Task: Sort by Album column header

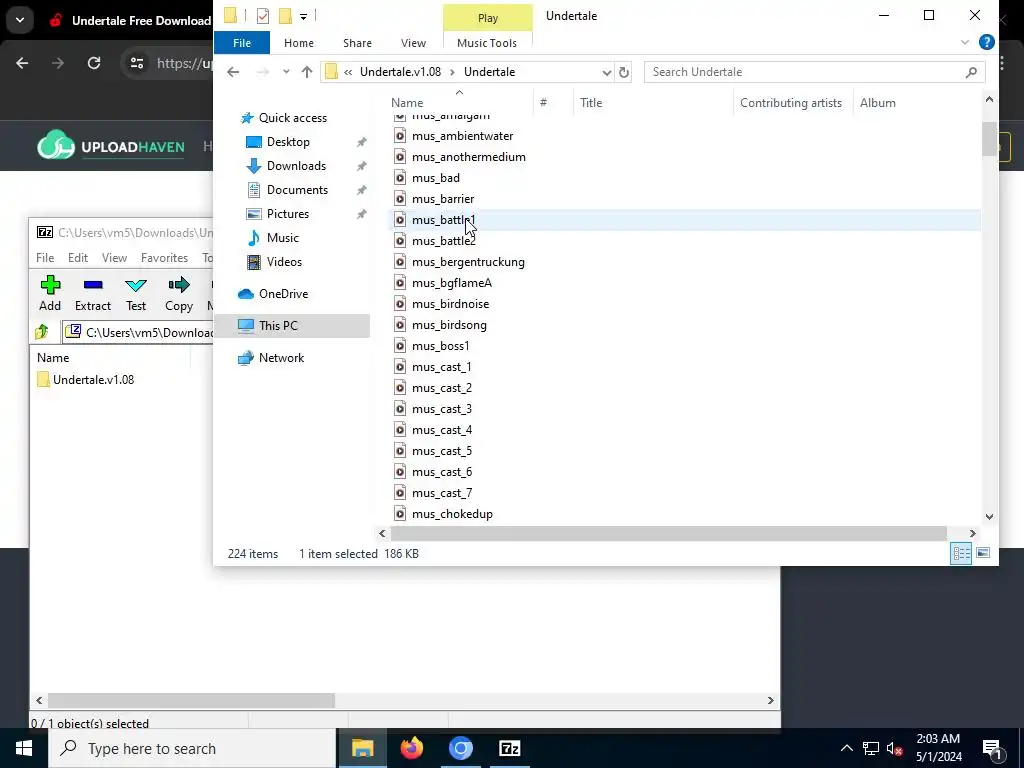Action: [x=877, y=103]
